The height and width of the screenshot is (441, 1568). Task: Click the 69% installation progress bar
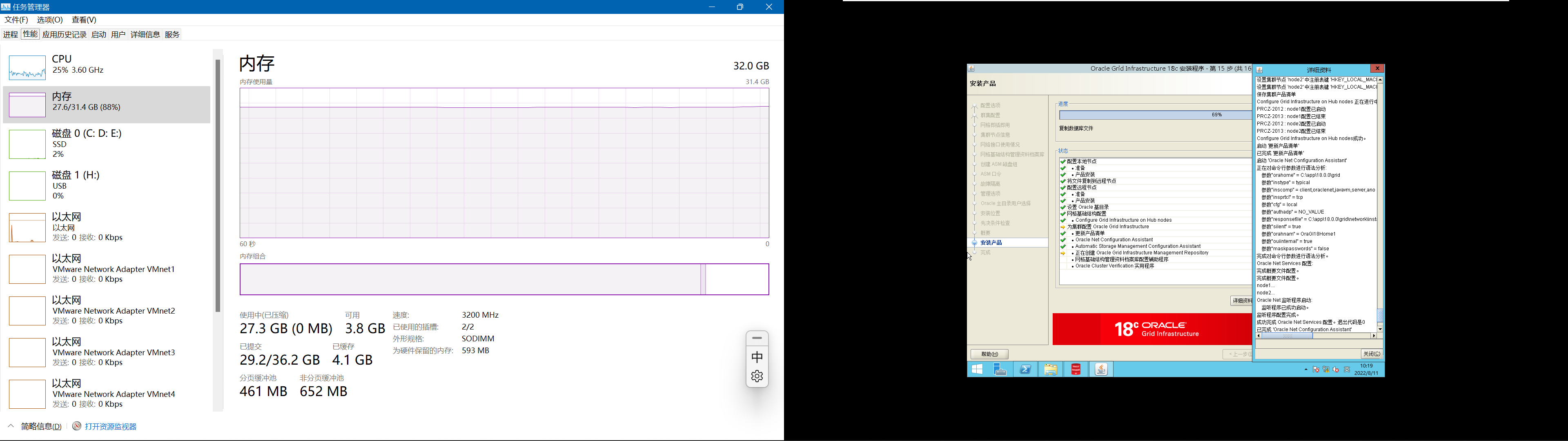tap(1155, 115)
